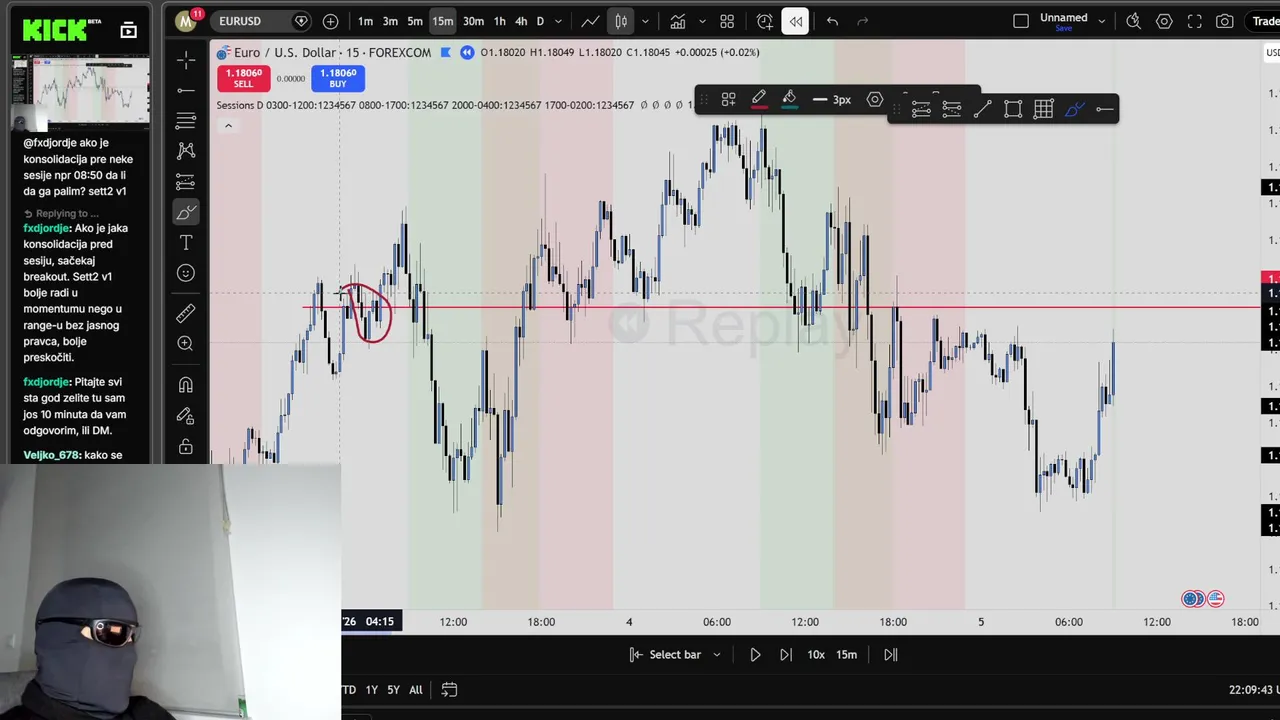The width and height of the screenshot is (1280, 720).
Task: Expand the Unnamed layout dropdown arrow
Action: coord(1102,21)
